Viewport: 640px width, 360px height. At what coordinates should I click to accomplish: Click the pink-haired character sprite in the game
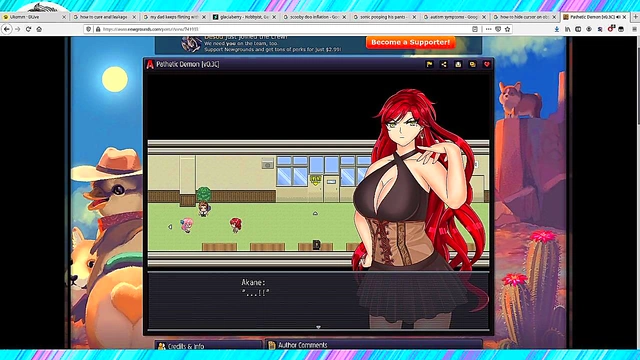(x=187, y=225)
